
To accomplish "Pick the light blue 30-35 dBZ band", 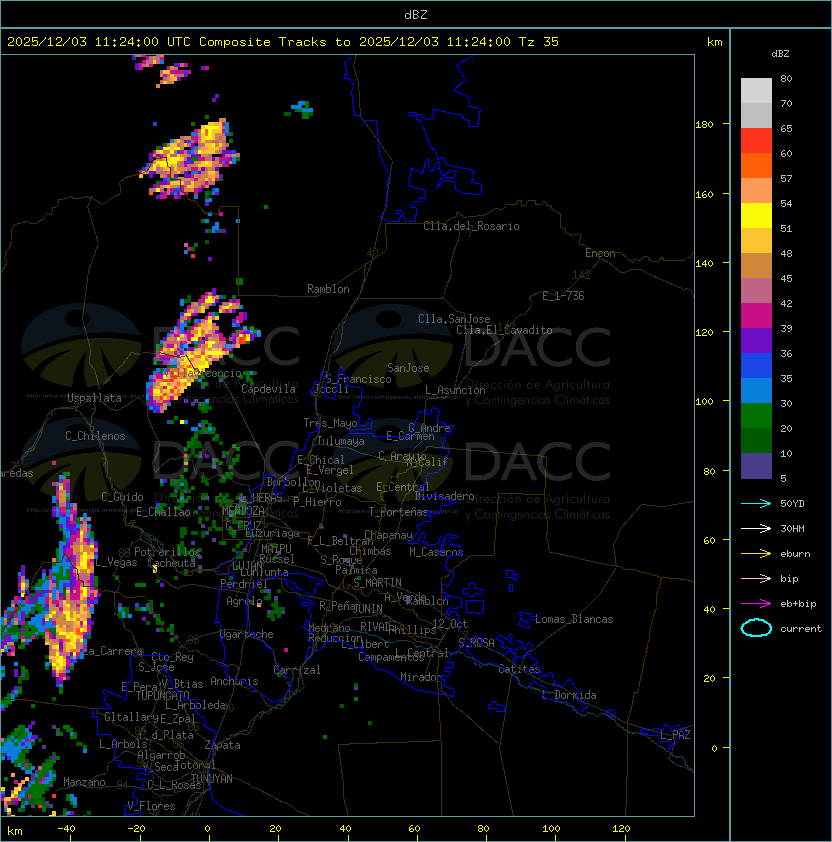I will pos(756,390).
